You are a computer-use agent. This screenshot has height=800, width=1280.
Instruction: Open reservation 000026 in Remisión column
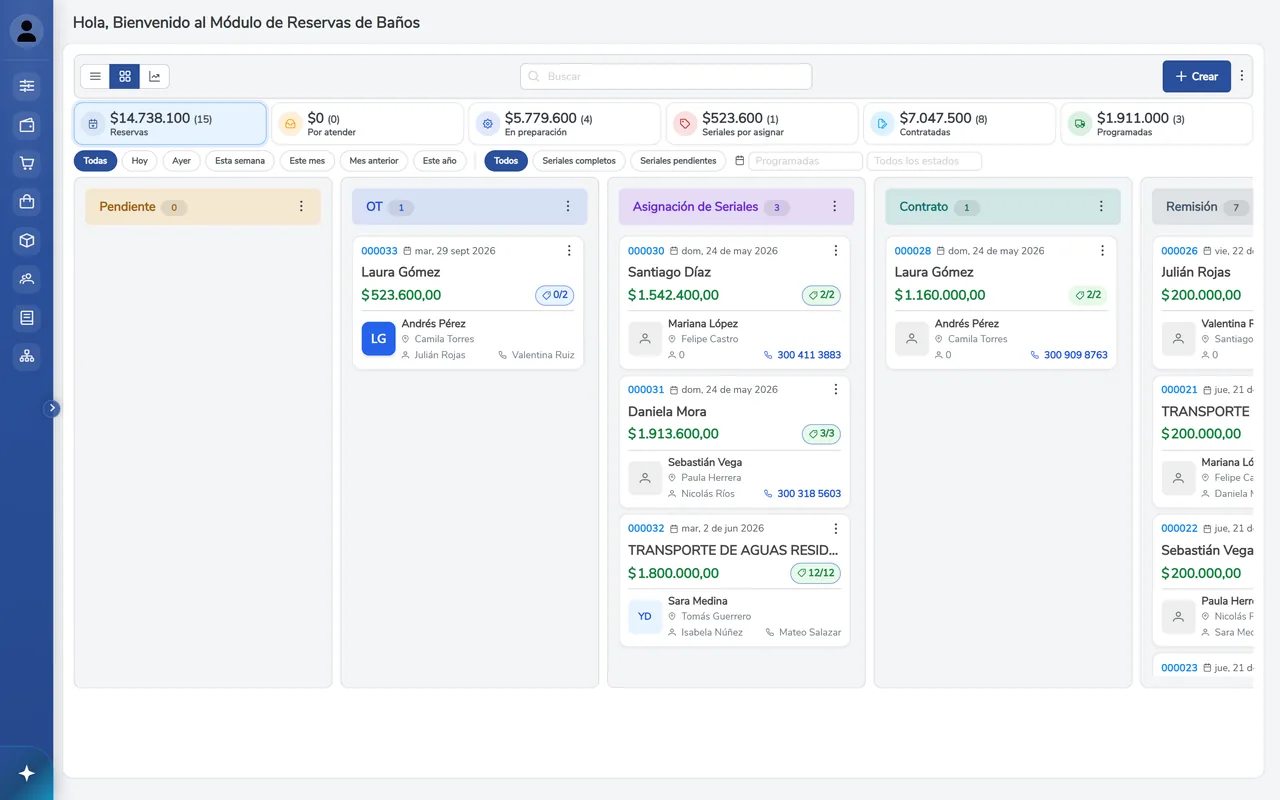coord(1179,251)
